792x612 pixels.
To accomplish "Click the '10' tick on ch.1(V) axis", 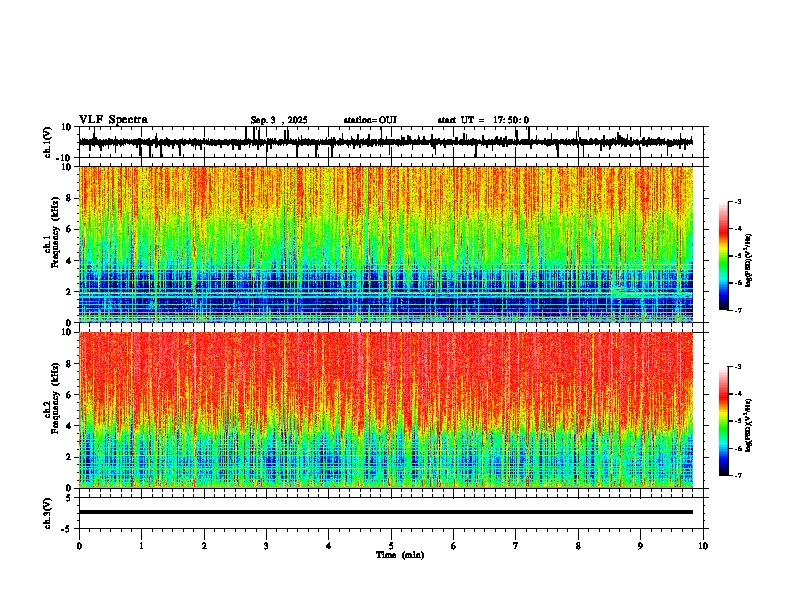I will 68,127.
